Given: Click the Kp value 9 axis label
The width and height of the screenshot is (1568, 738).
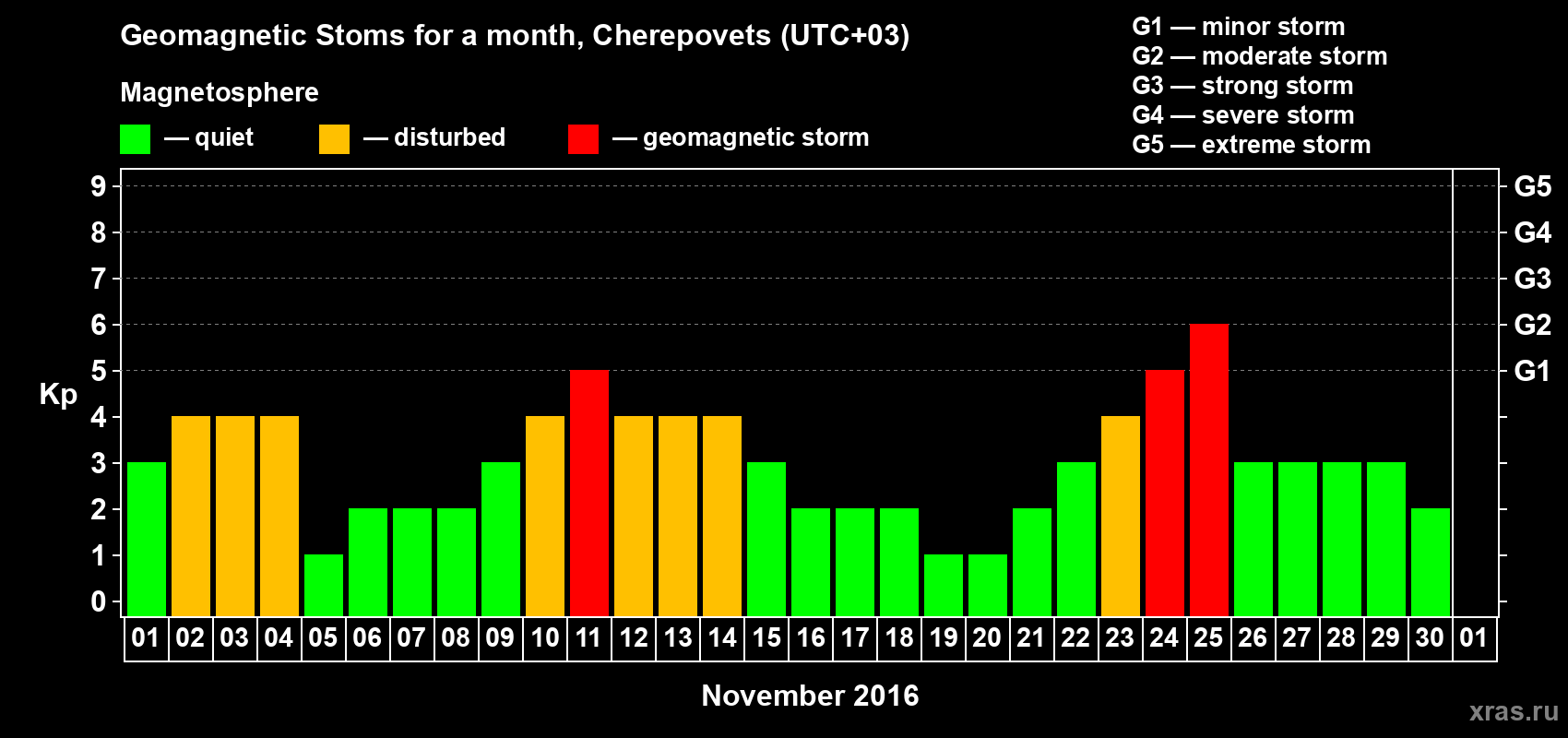Looking at the screenshot, I should click(x=99, y=186).
